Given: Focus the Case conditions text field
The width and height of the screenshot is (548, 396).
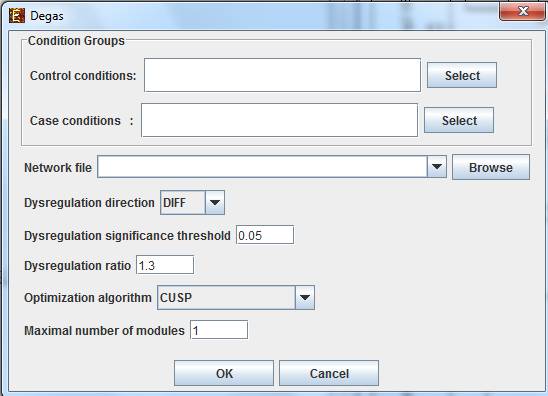Looking at the screenshot, I should click(280, 120).
